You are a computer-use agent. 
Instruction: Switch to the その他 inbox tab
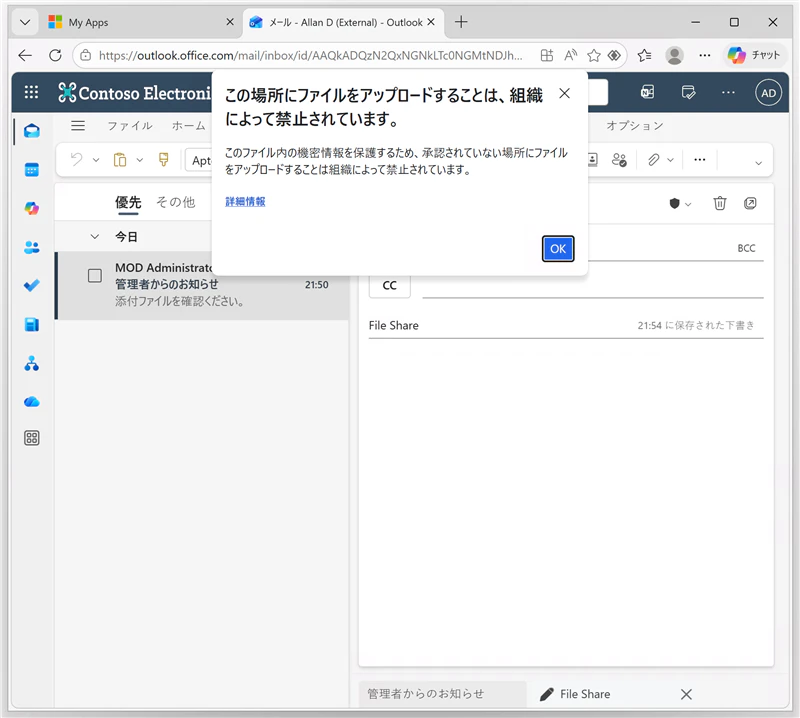point(176,202)
